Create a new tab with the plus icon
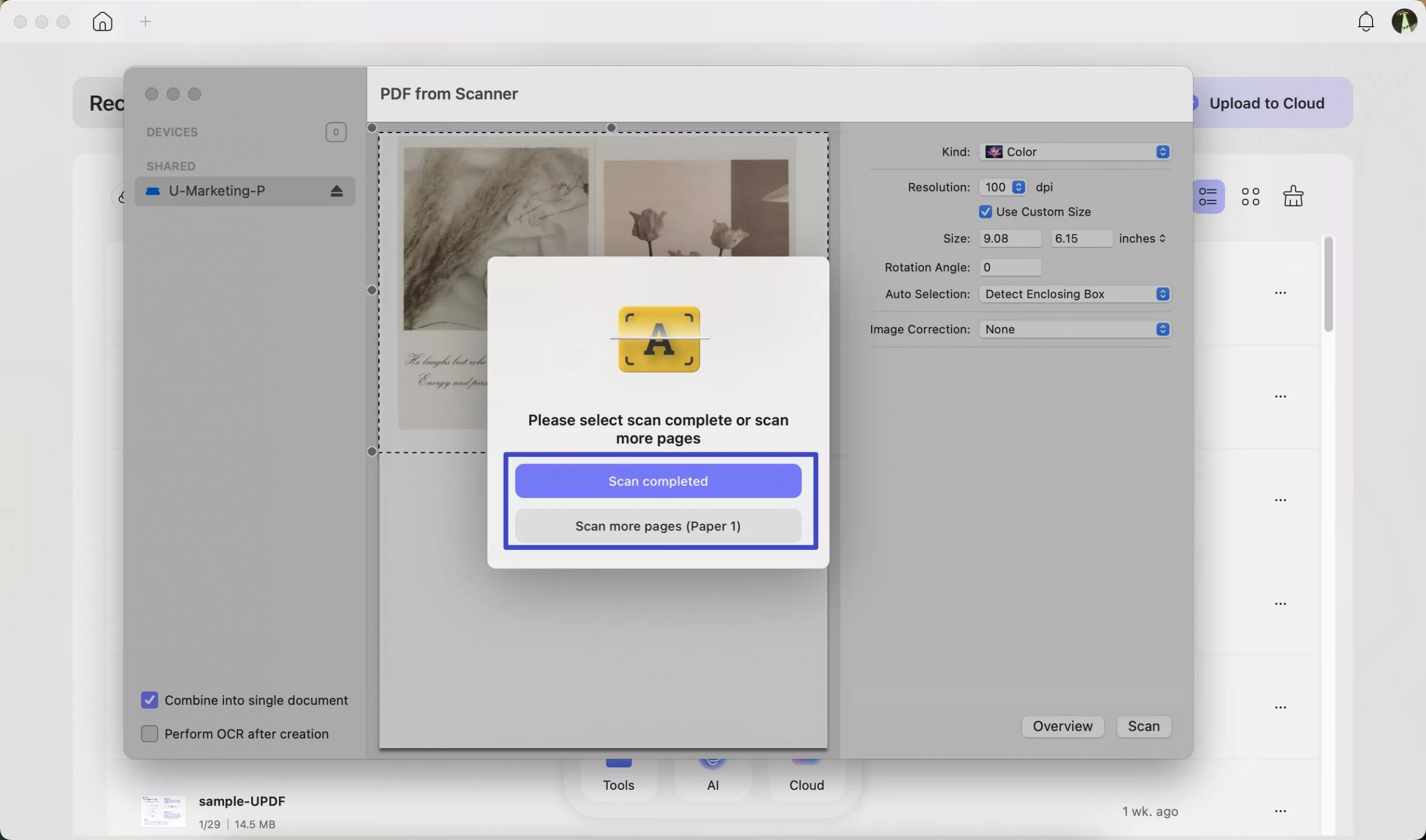This screenshot has height=840, width=1426. [145, 22]
